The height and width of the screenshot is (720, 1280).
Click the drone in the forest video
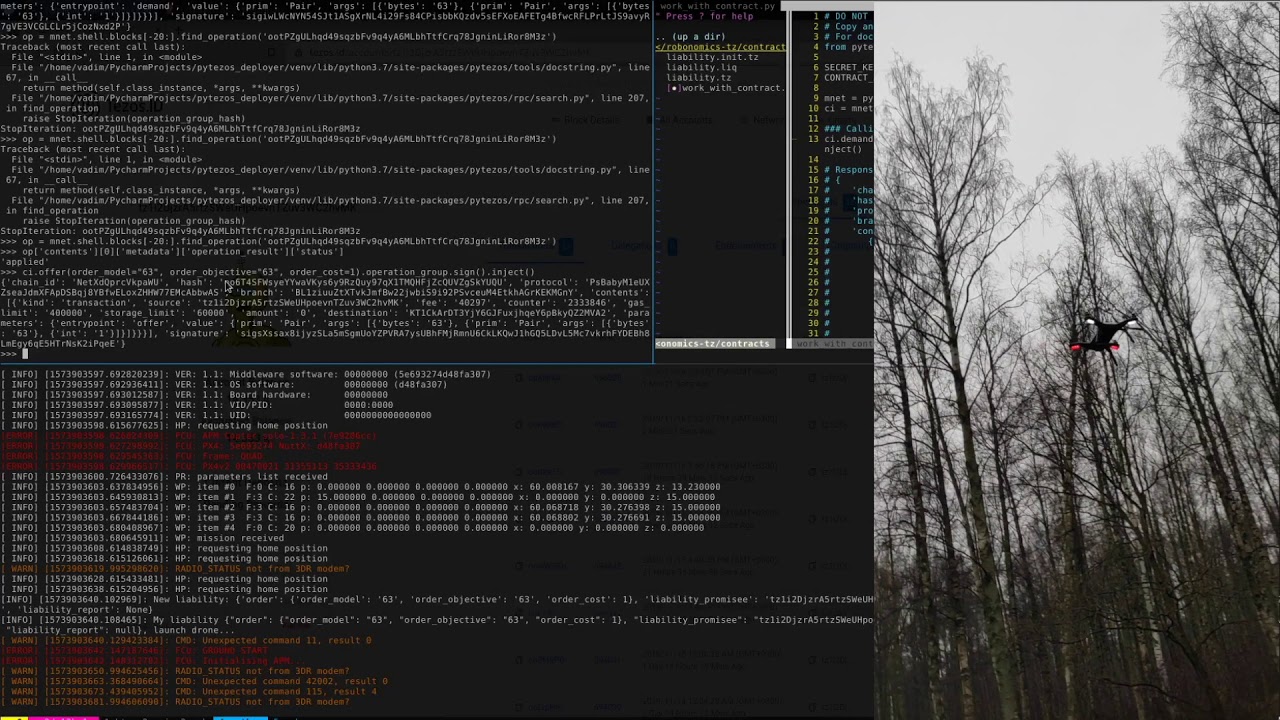pyautogui.click(x=1104, y=336)
